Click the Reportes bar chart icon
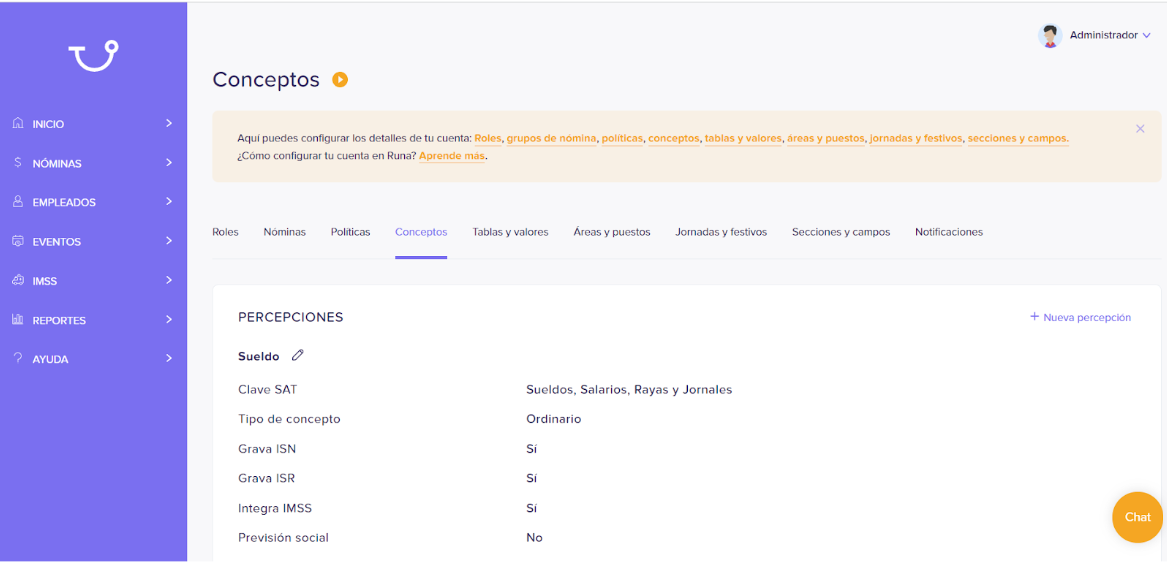This screenshot has height=562, width=1167. pos(19,319)
